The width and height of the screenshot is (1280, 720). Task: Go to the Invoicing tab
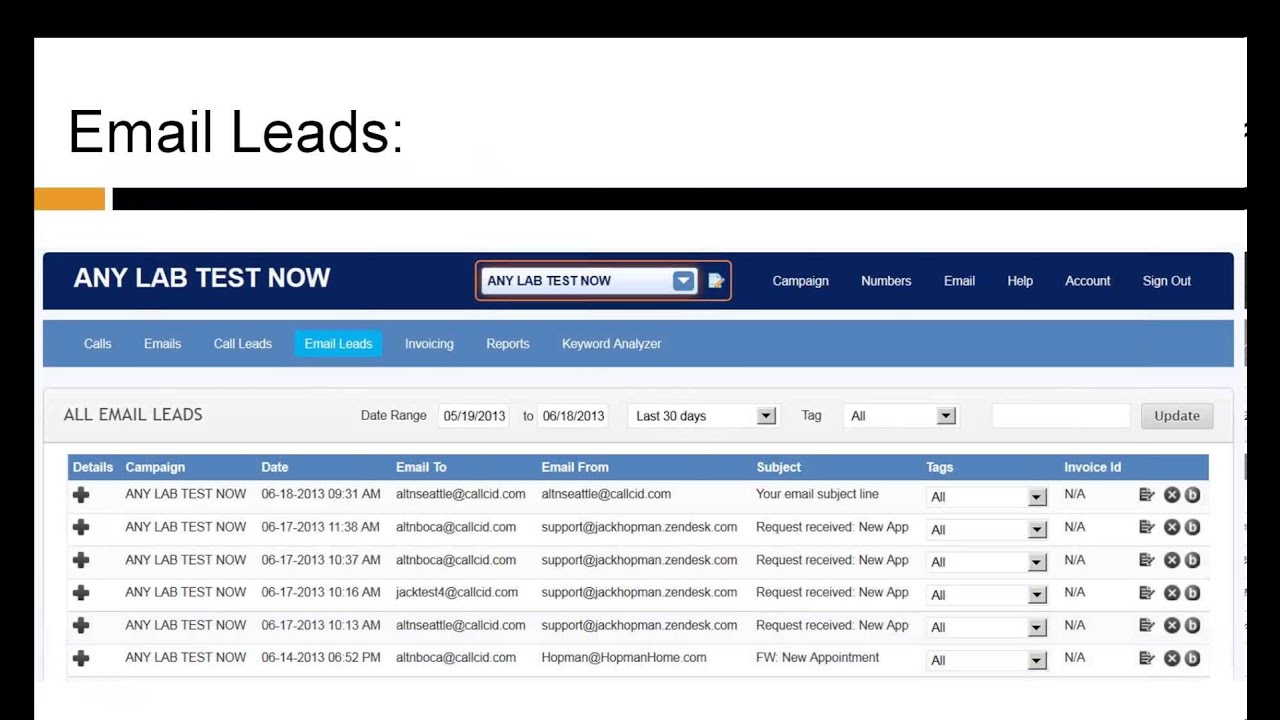tap(429, 344)
